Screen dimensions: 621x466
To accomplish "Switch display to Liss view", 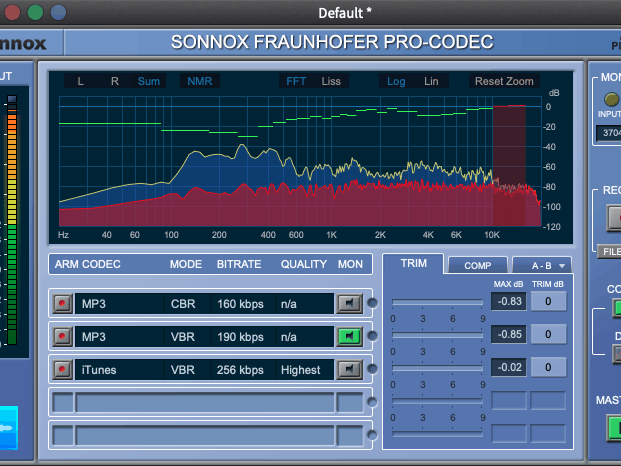I will (x=331, y=81).
